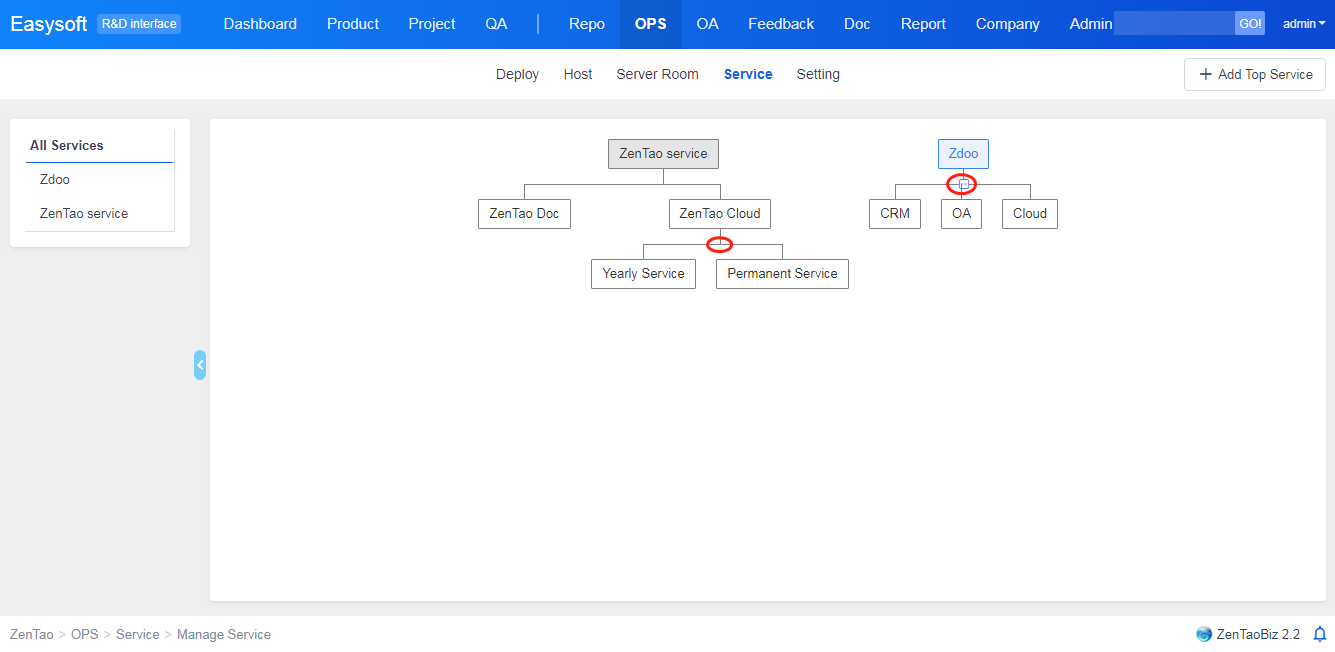1335x652 pixels.
Task: Collapse the Zdoo node's child services
Action: click(963, 184)
